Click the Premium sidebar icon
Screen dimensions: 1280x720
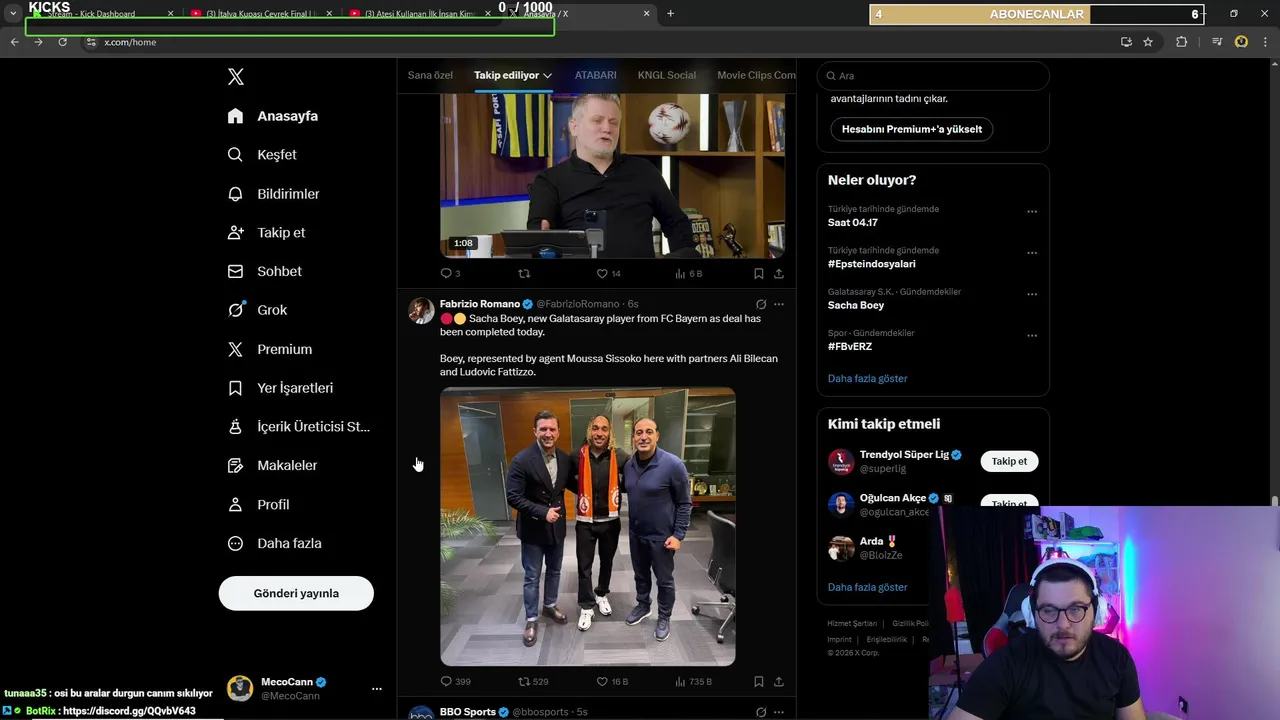click(235, 349)
